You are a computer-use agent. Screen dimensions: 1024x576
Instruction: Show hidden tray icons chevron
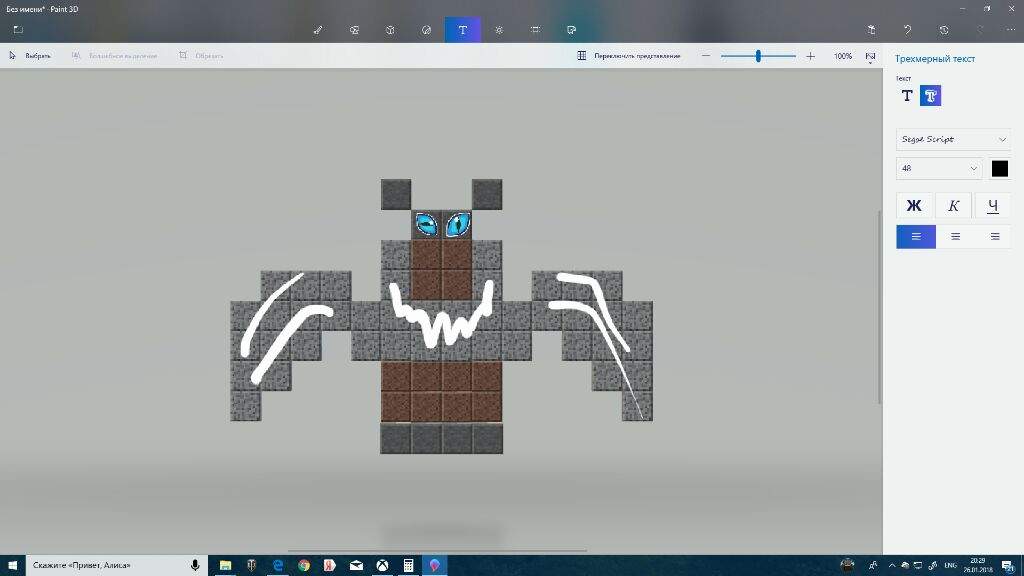tap(892, 566)
